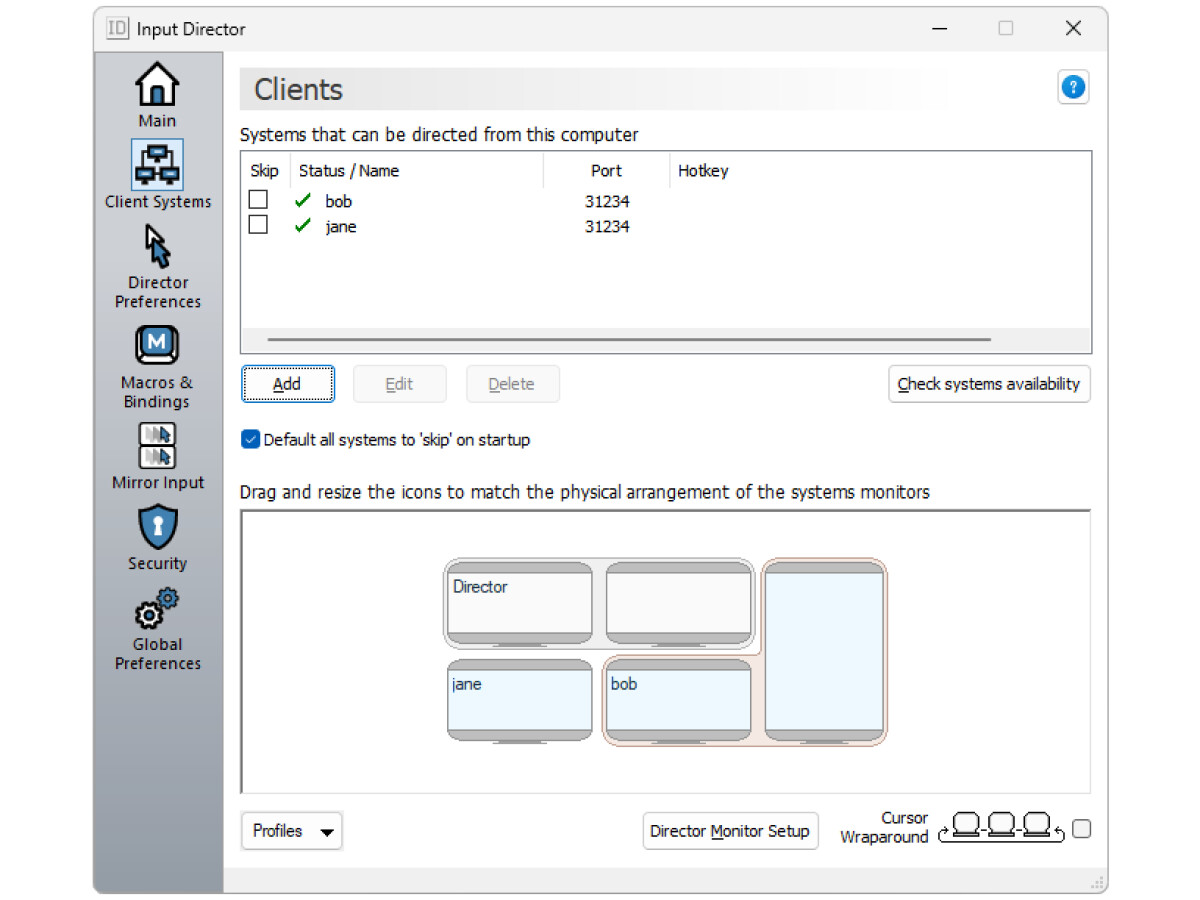Click port 31234 in jane's row
This screenshot has height=900, width=1200.
coord(607,226)
